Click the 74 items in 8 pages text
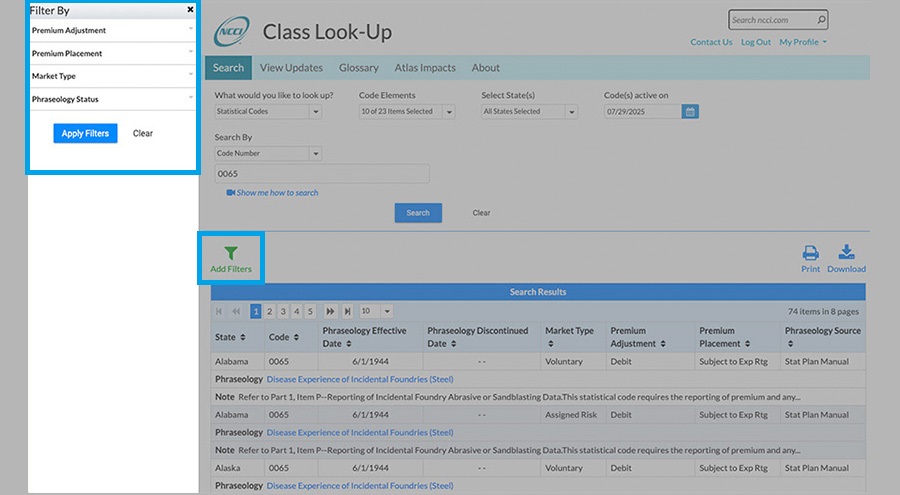900x495 pixels. [823, 312]
